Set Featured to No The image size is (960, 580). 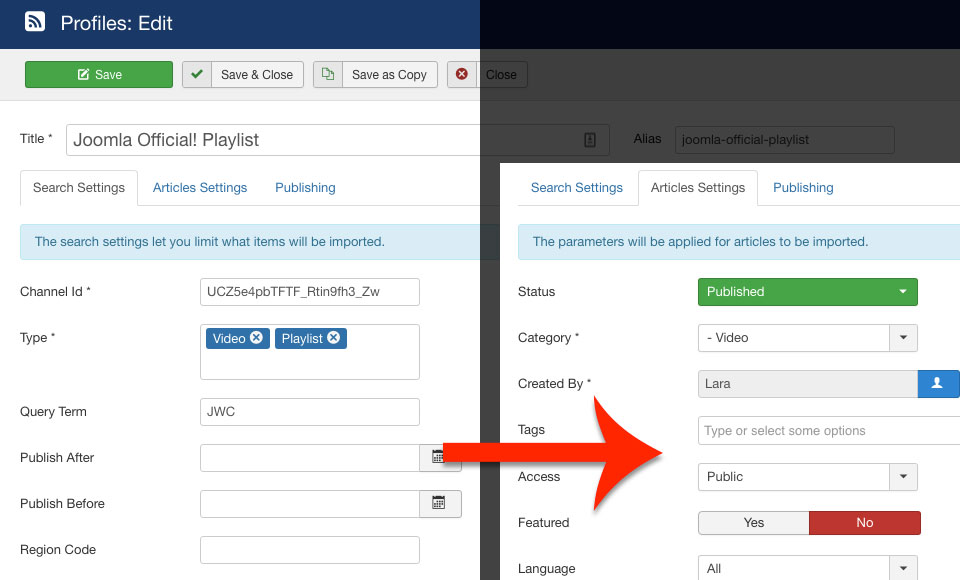864,523
